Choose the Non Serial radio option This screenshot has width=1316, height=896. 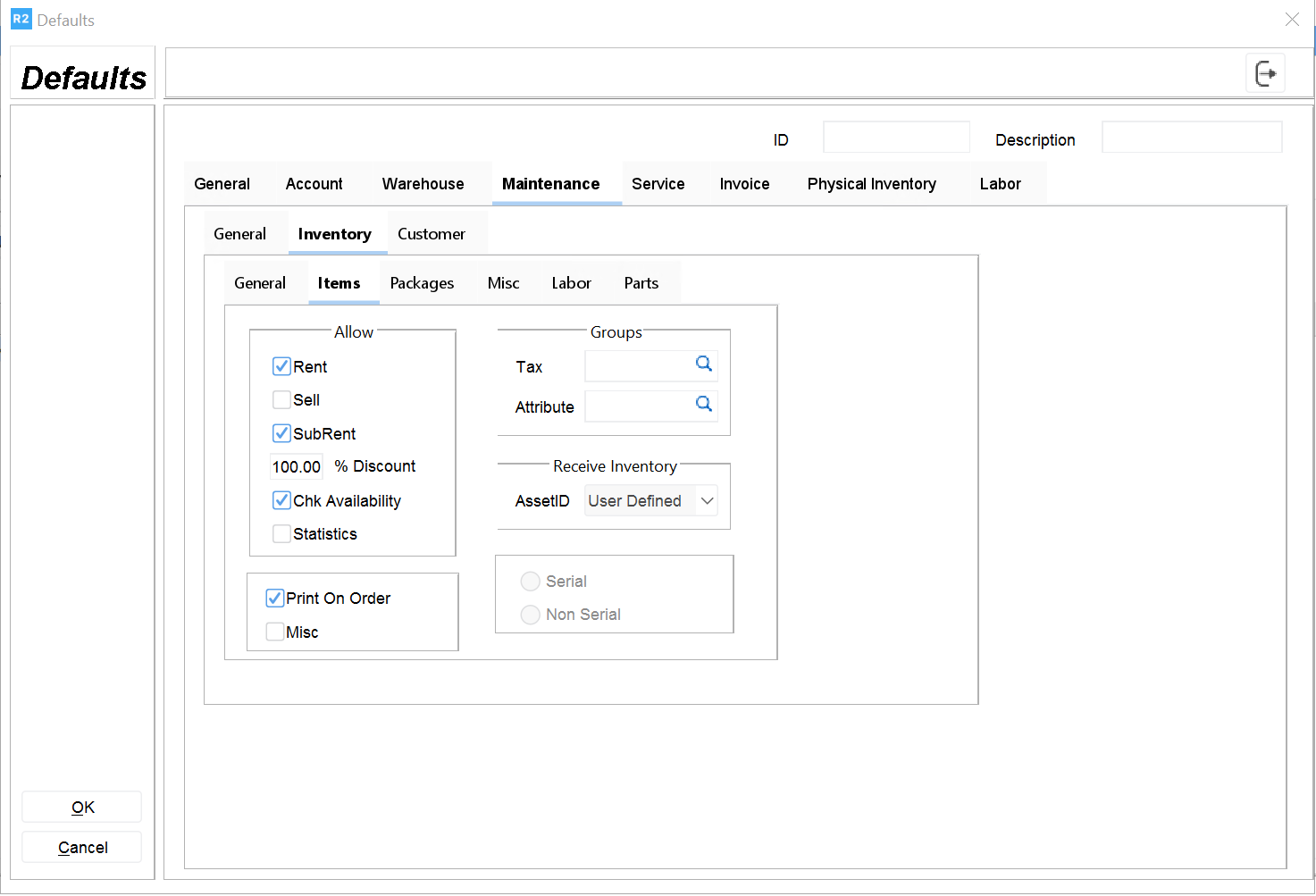click(531, 615)
